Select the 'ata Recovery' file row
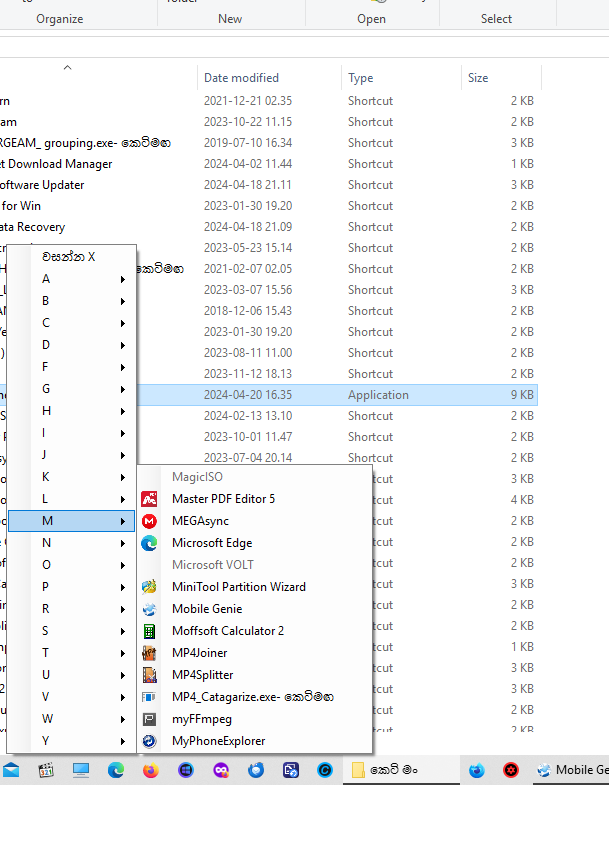This screenshot has height=843, width=609. point(269,227)
